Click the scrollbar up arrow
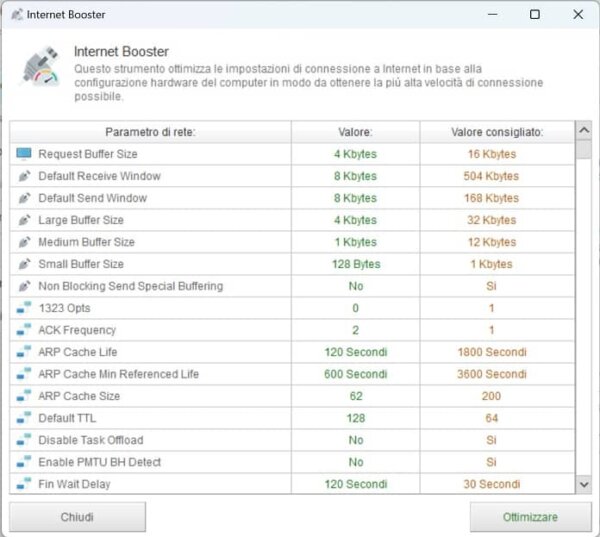600x537 pixels. tap(583, 131)
